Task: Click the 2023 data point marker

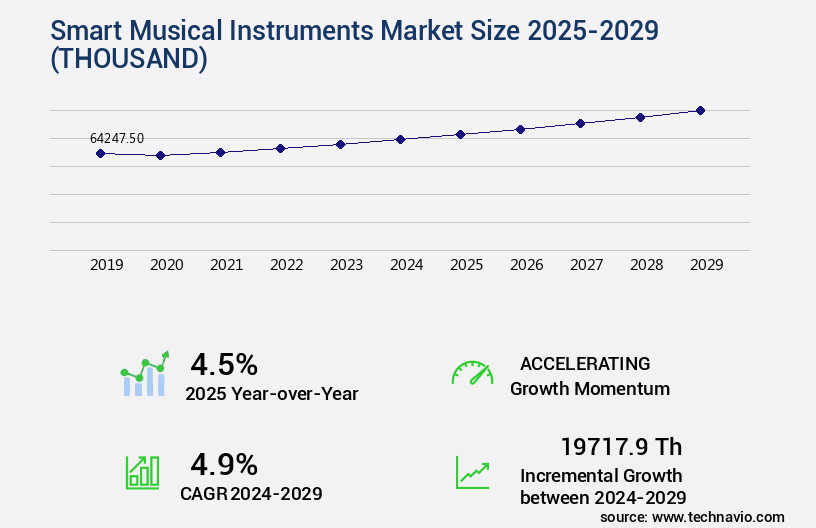Action: pyautogui.click(x=340, y=144)
